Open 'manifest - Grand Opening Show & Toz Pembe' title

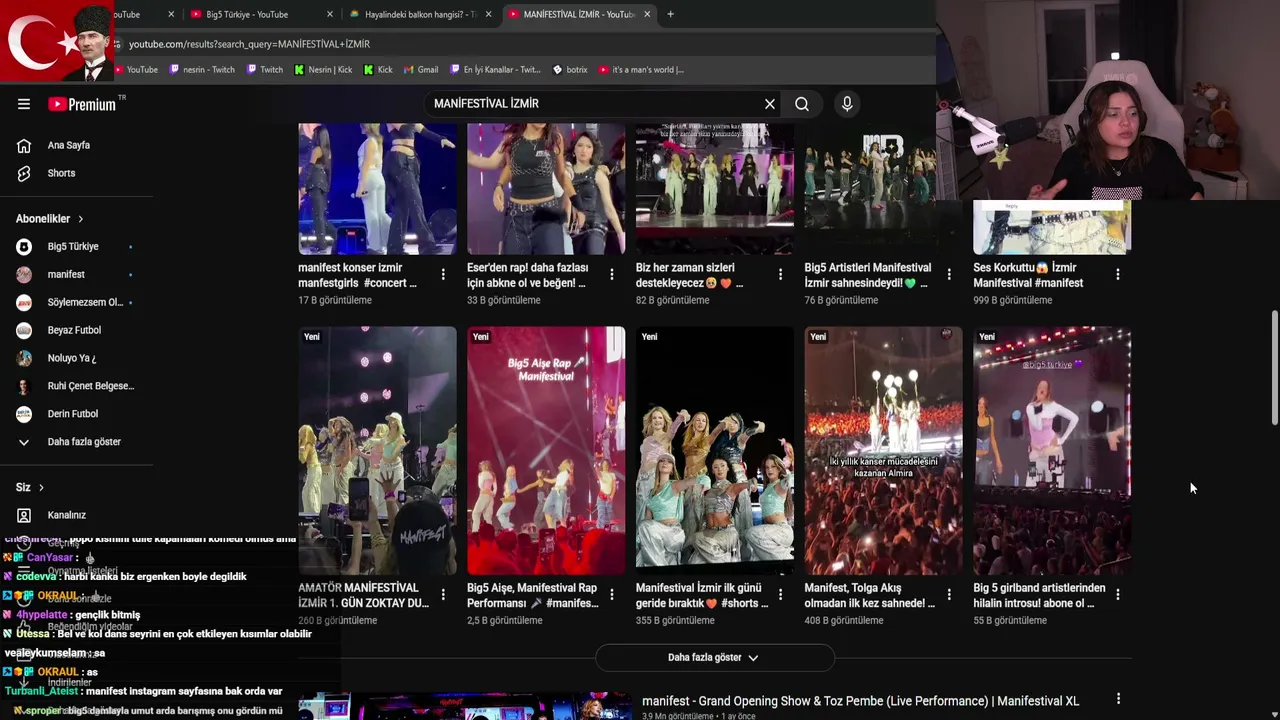coord(860,701)
